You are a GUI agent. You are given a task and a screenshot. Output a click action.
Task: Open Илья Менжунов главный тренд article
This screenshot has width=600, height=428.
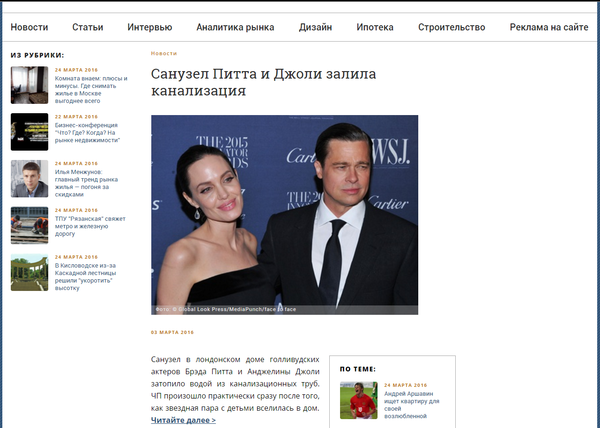coord(85,182)
